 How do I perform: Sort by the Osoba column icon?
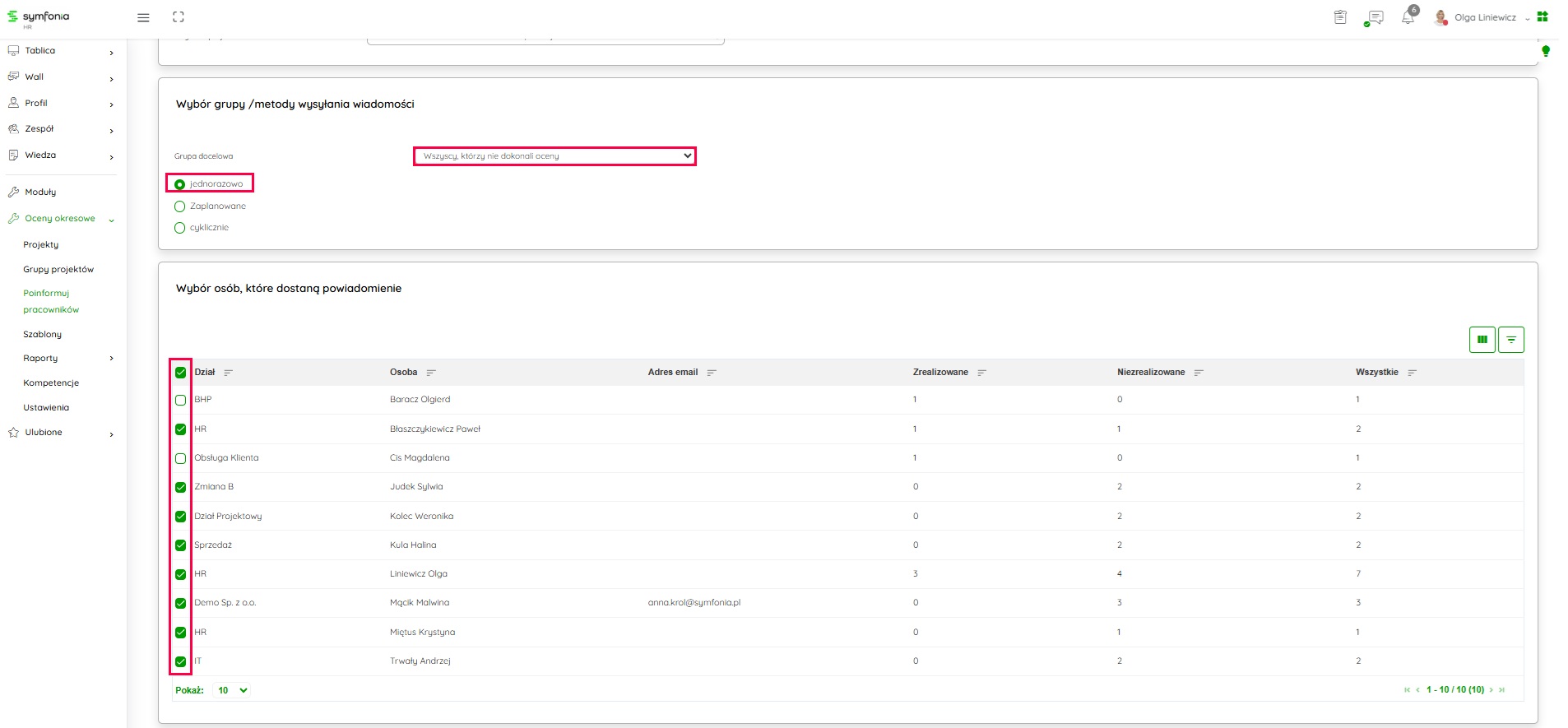pyautogui.click(x=431, y=373)
